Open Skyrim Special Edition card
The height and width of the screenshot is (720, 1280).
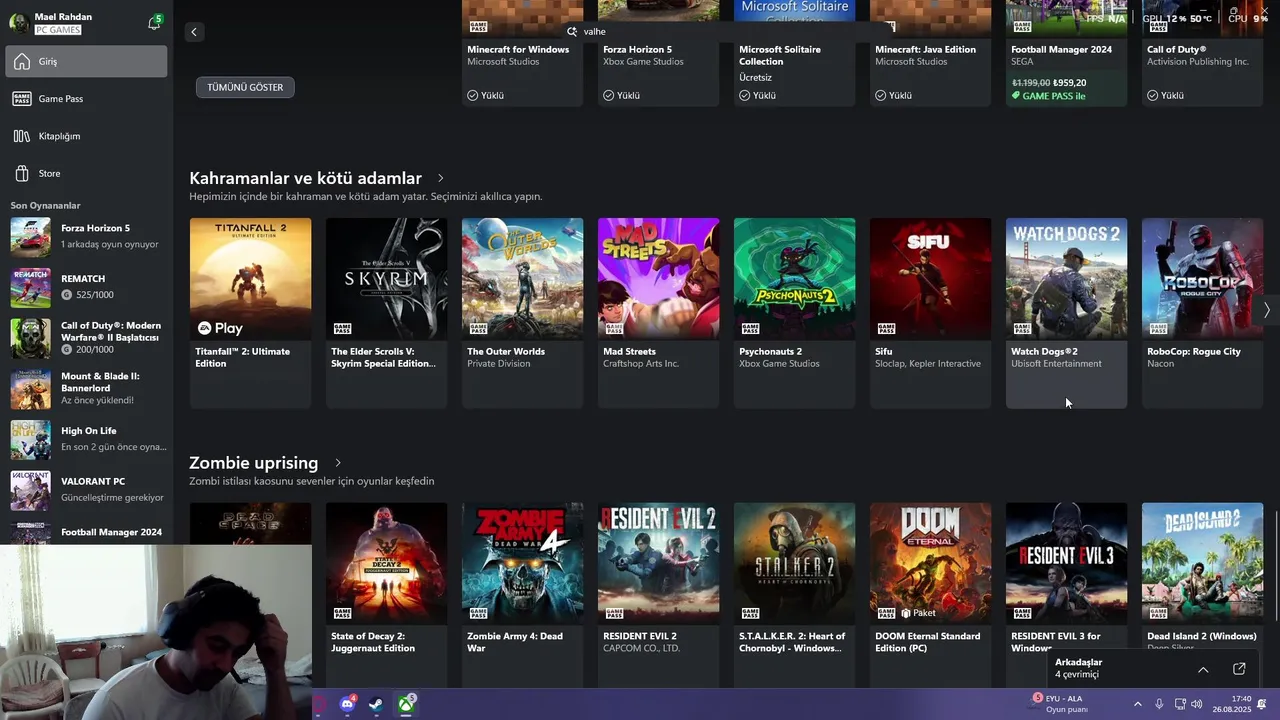(386, 313)
